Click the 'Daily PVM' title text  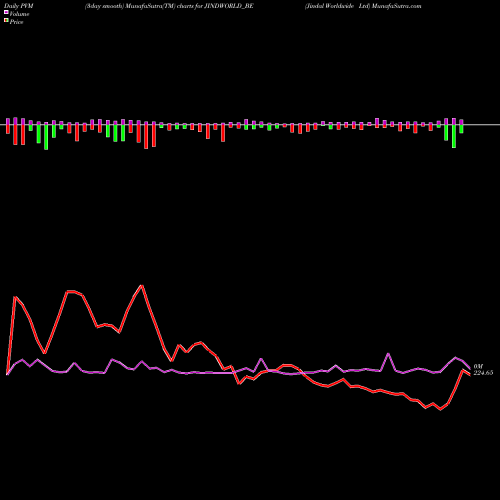click(x=19, y=6)
